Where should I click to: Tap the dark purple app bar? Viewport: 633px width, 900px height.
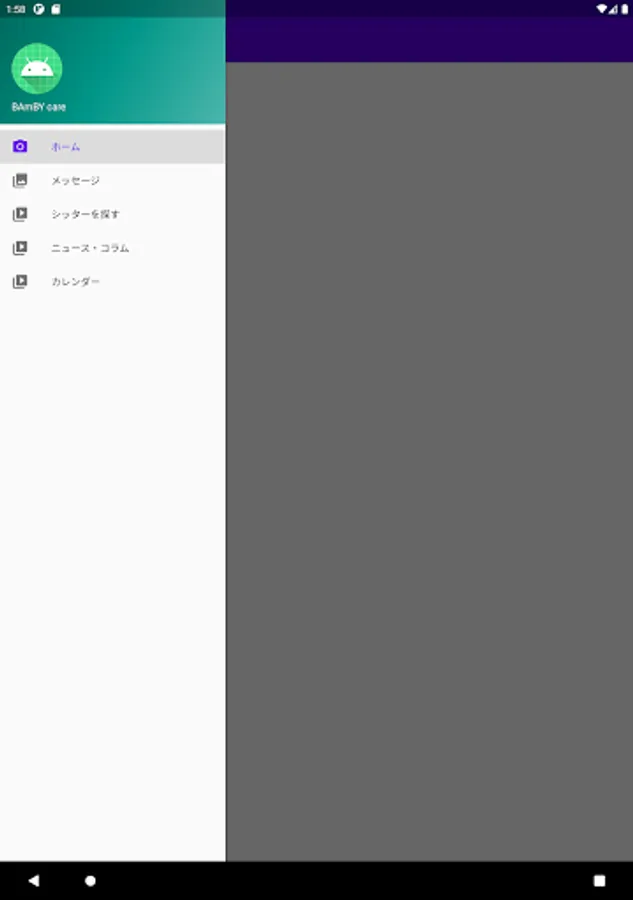point(429,39)
